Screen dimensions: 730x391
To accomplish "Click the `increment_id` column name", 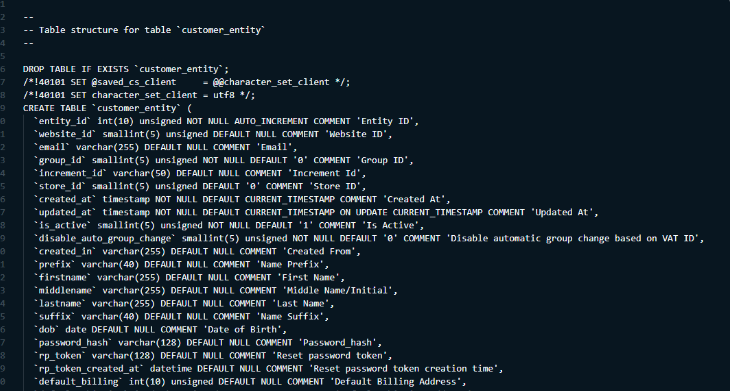I will pos(71,173).
